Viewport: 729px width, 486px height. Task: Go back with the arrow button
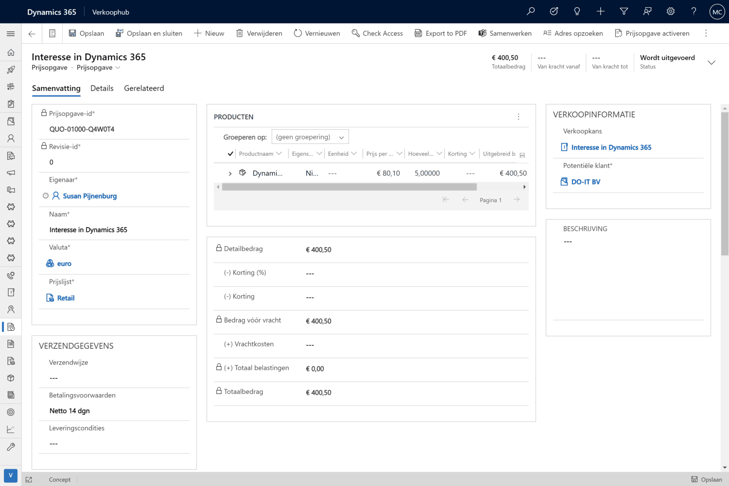pos(32,33)
